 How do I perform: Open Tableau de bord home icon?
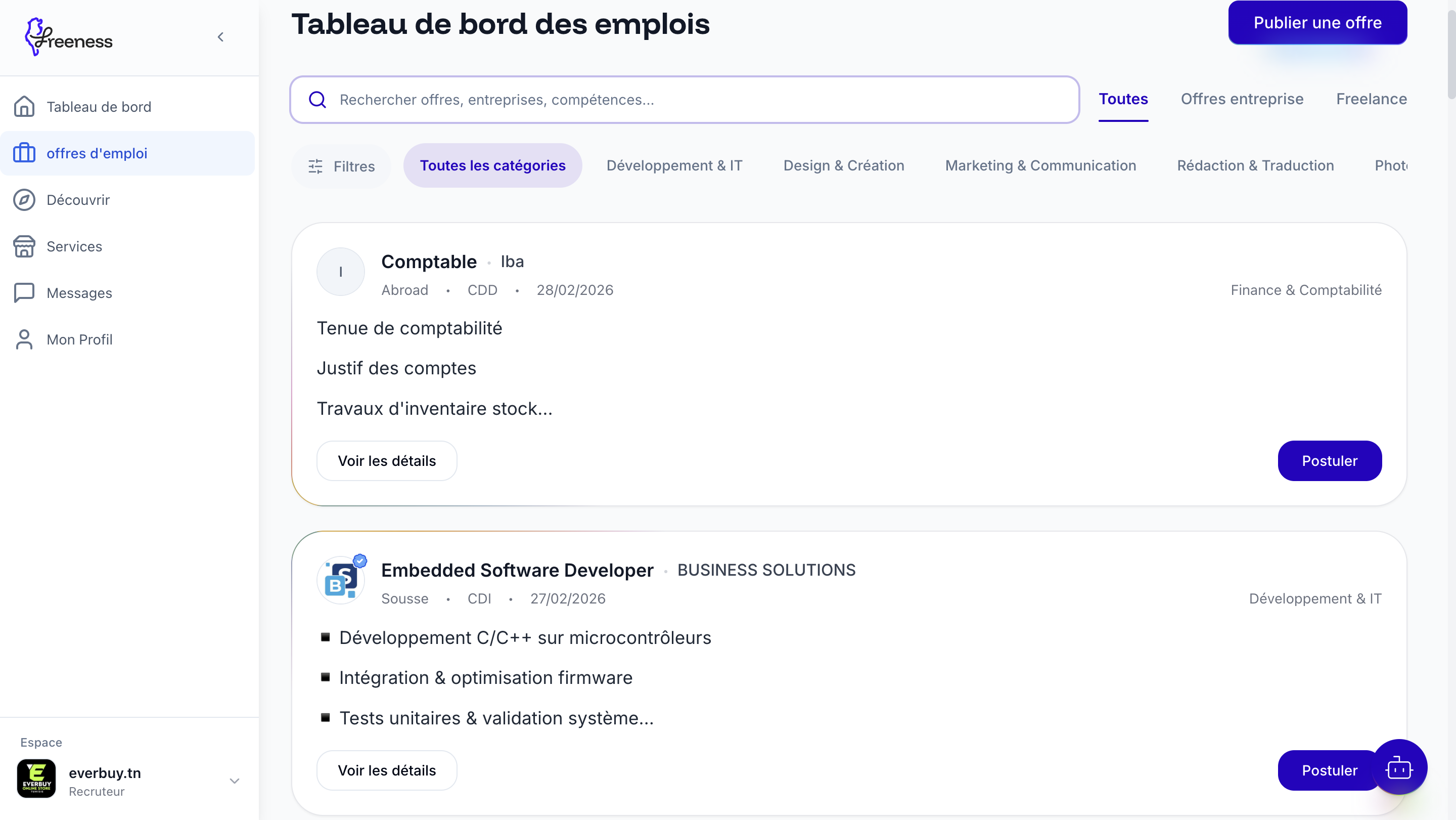click(24, 106)
